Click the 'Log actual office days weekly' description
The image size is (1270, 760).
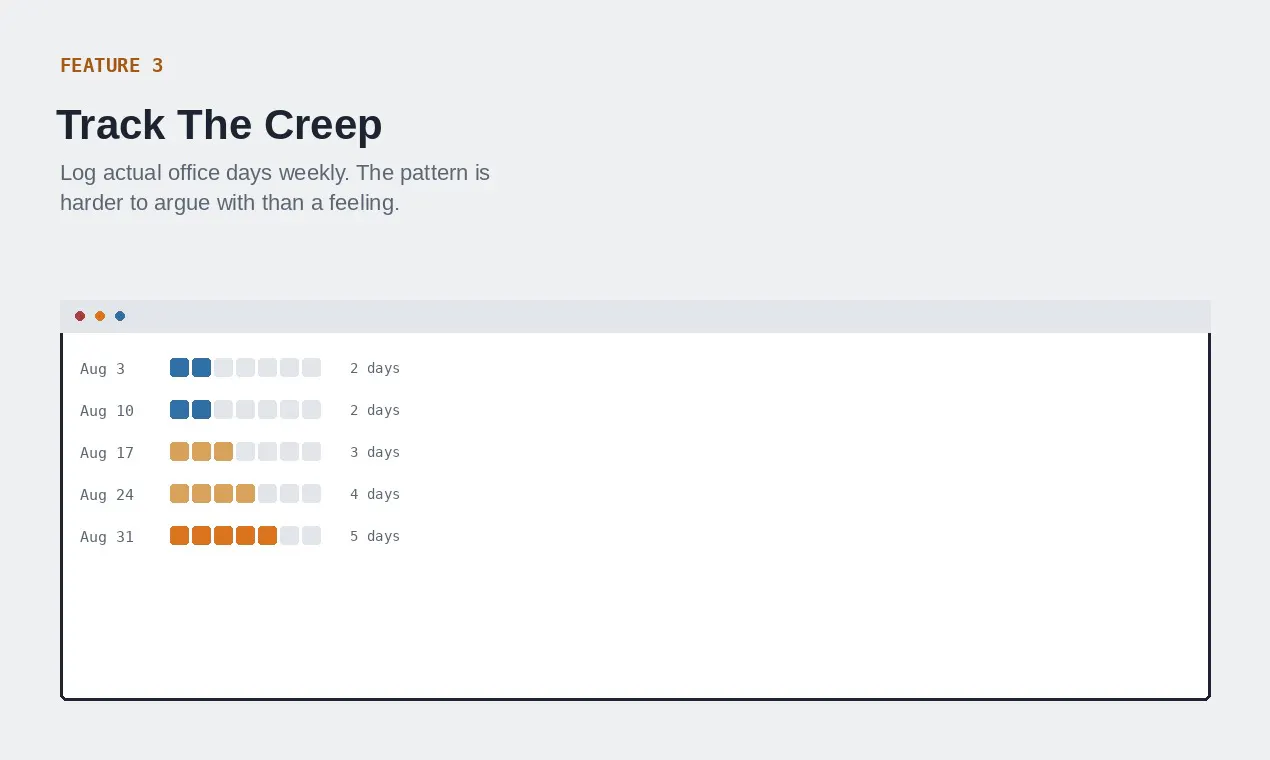(275, 187)
